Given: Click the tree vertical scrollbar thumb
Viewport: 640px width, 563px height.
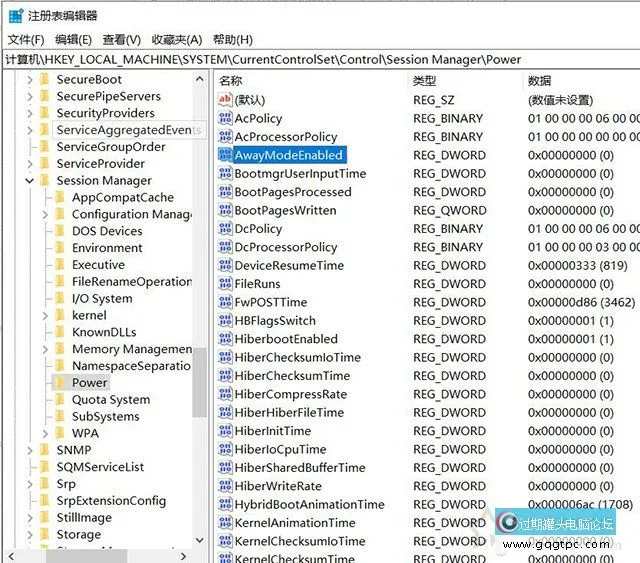Looking at the screenshot, I should click(200, 382).
